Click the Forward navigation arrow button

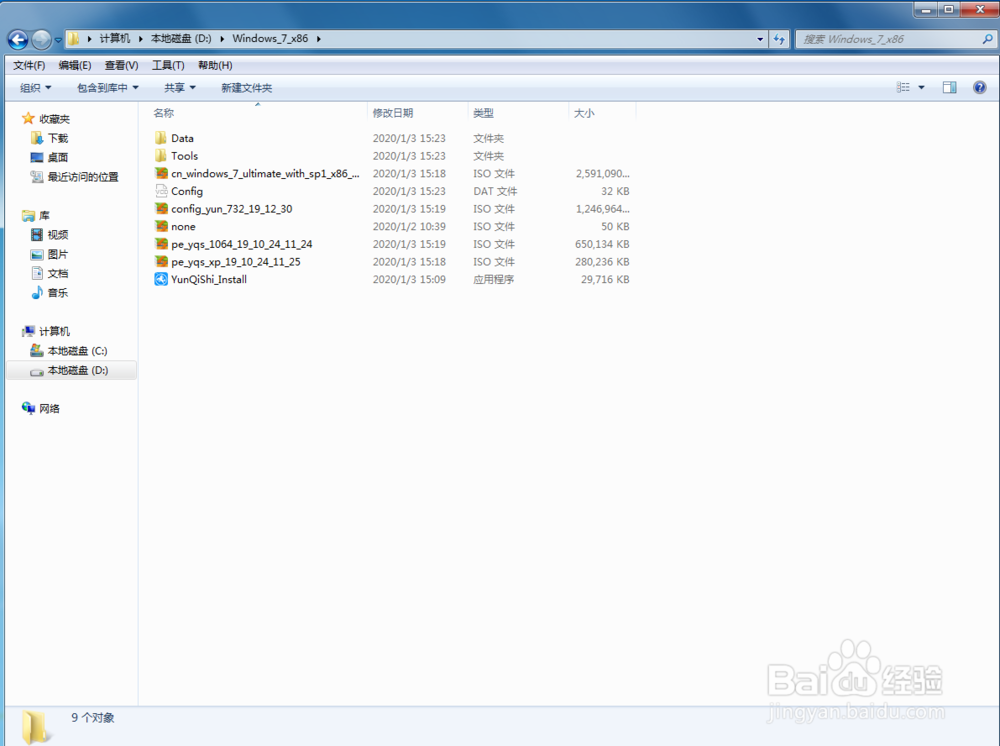click(x=41, y=40)
